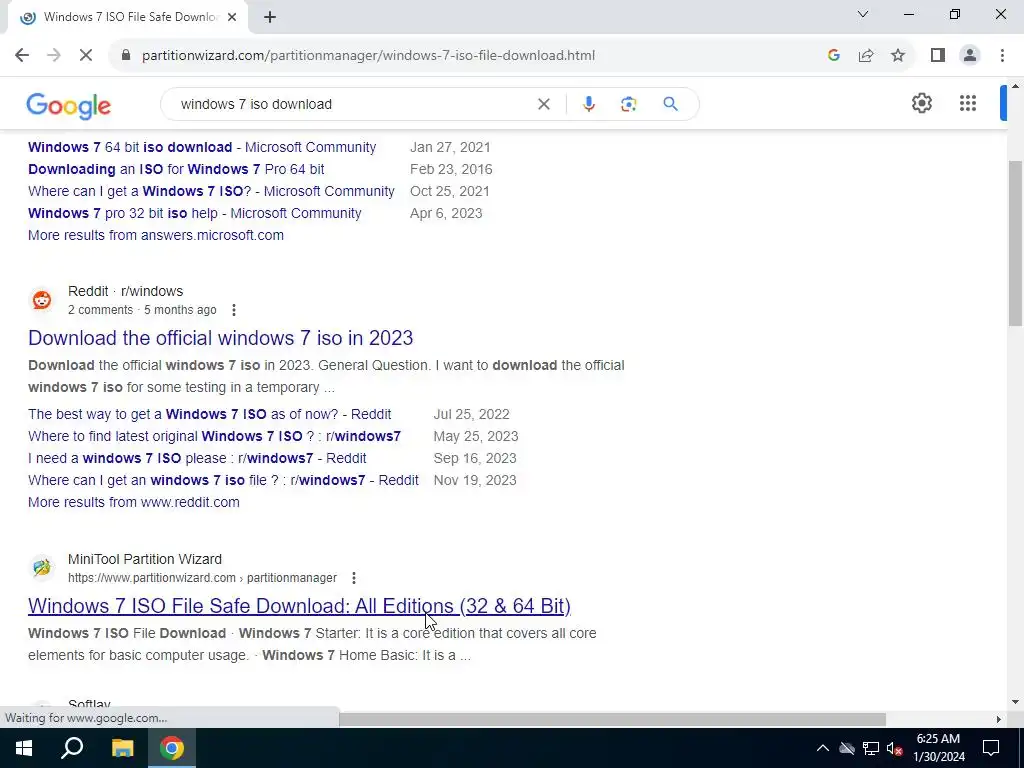Image resolution: width=1024 pixels, height=768 pixels.
Task: Submit search with the magnifier icon
Action: click(x=670, y=104)
